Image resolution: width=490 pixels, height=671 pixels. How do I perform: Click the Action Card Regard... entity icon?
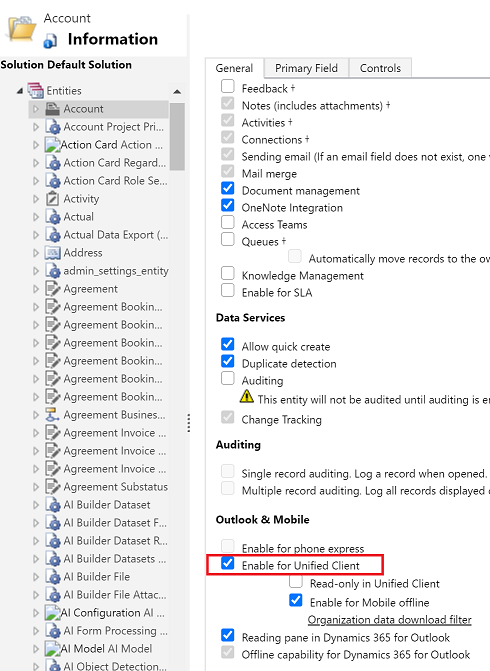point(53,163)
